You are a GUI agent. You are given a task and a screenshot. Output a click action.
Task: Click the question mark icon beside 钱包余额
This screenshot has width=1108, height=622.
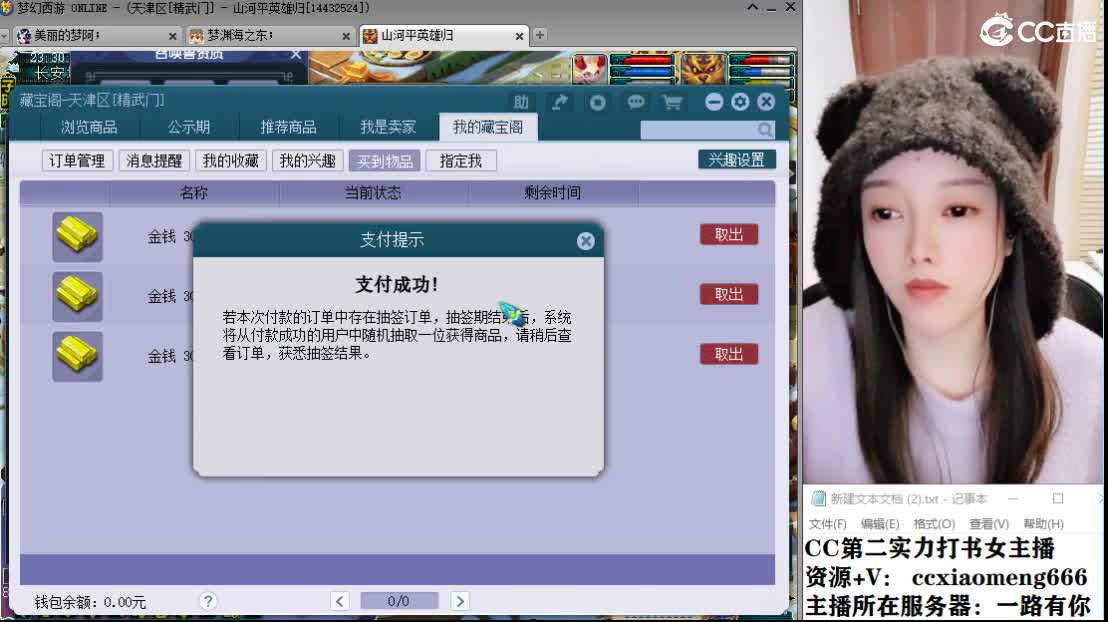pyautogui.click(x=208, y=602)
